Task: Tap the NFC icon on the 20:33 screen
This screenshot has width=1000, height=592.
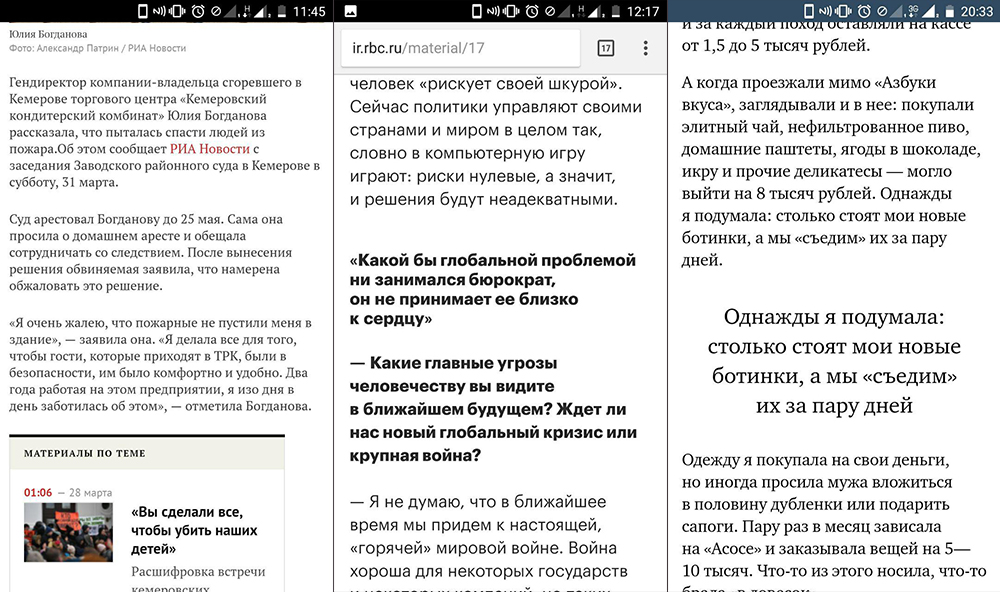Action: point(825,11)
